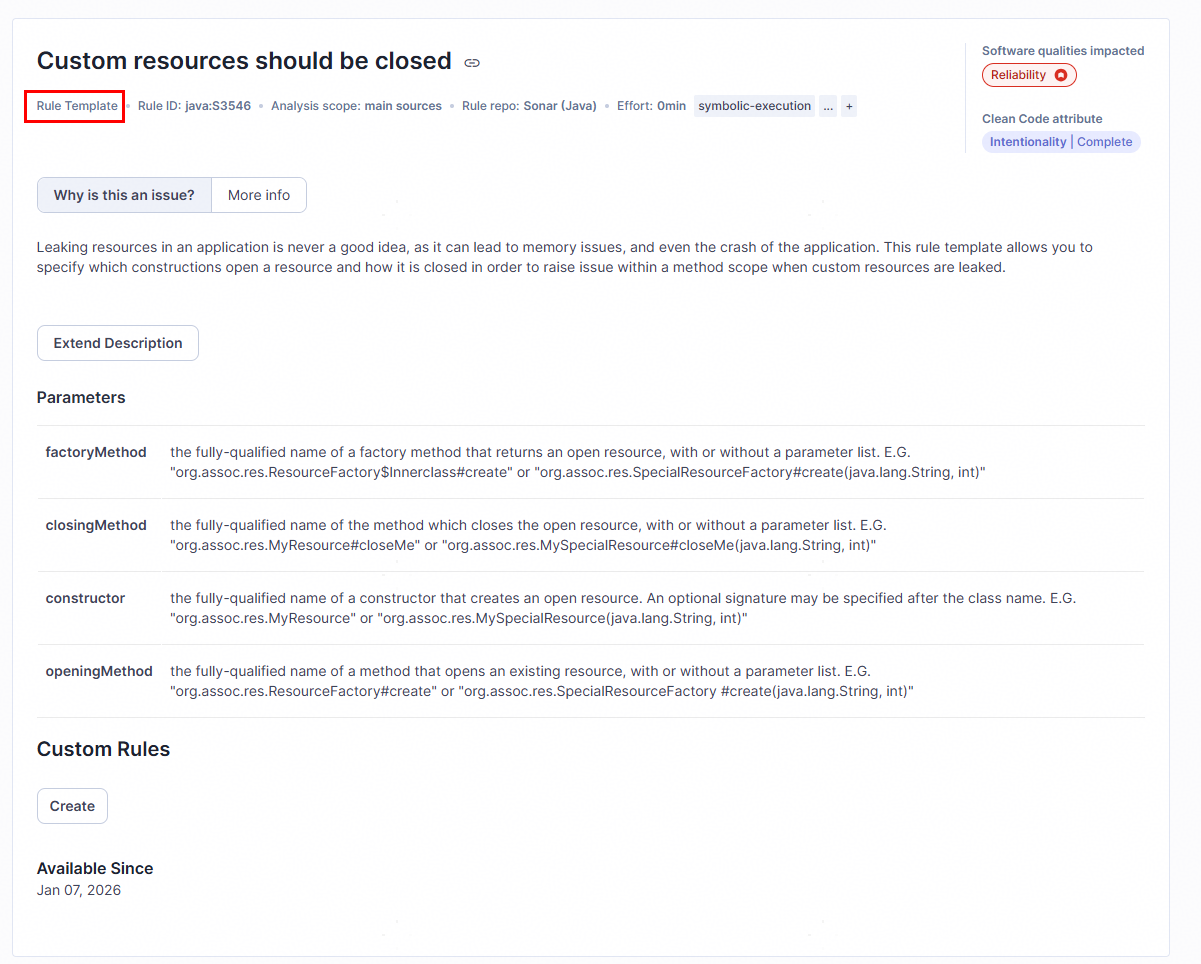
Task: Click the Rule Template label
Action: [x=77, y=106]
